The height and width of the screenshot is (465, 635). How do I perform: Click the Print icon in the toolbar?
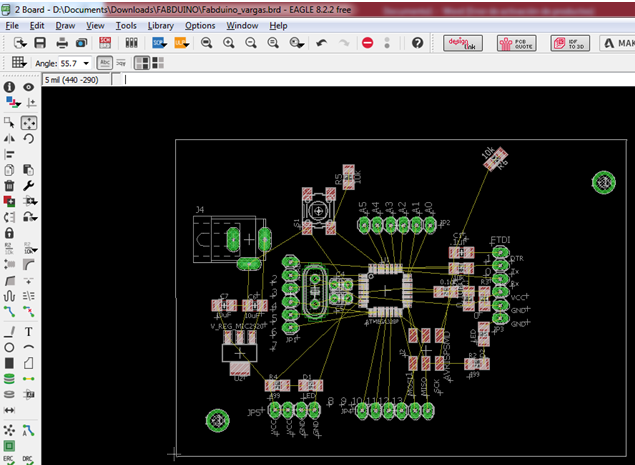click(62, 43)
